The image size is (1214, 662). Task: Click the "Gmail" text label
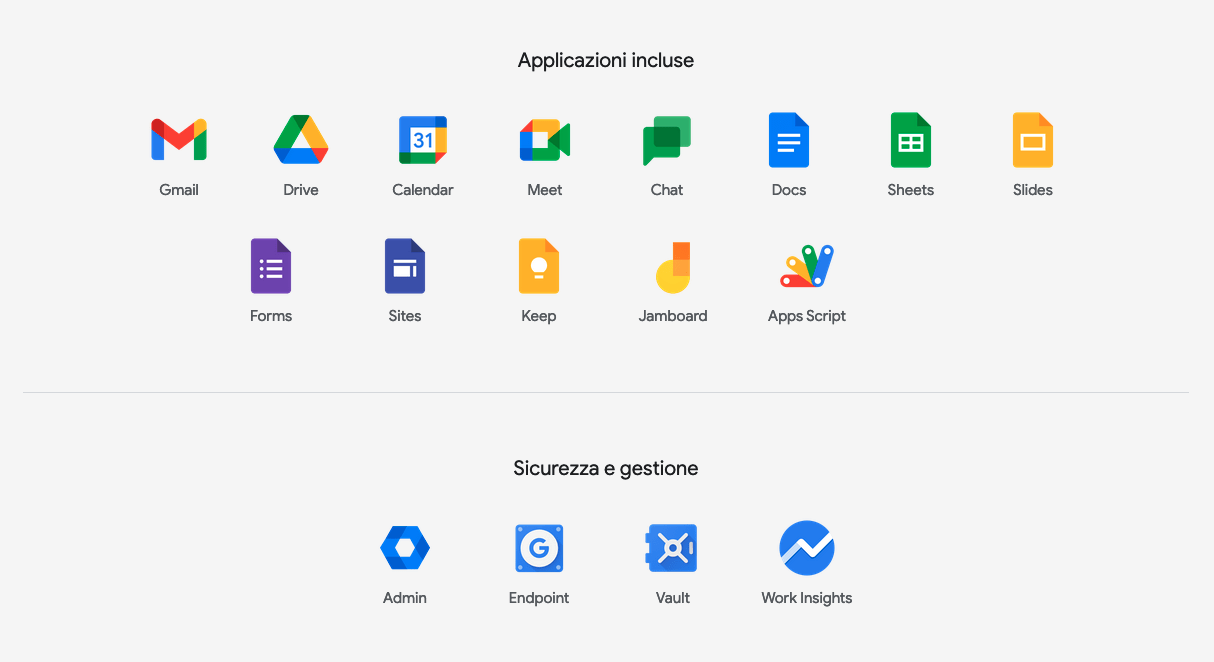179,190
